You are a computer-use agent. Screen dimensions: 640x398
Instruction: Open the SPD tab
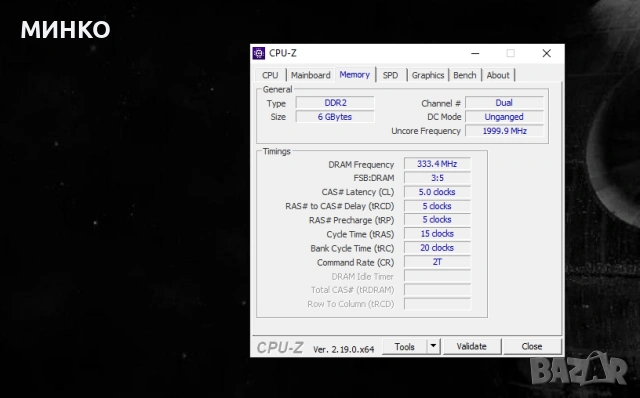pyautogui.click(x=390, y=75)
